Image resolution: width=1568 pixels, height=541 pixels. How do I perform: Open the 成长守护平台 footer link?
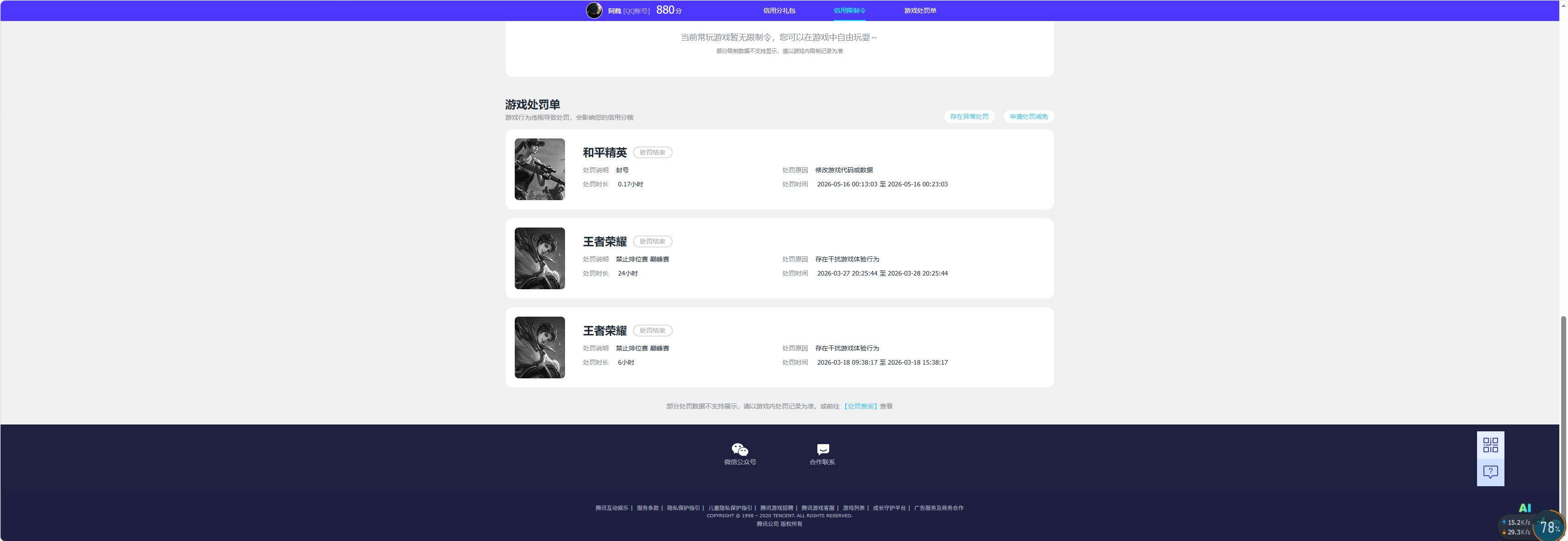tap(889, 508)
